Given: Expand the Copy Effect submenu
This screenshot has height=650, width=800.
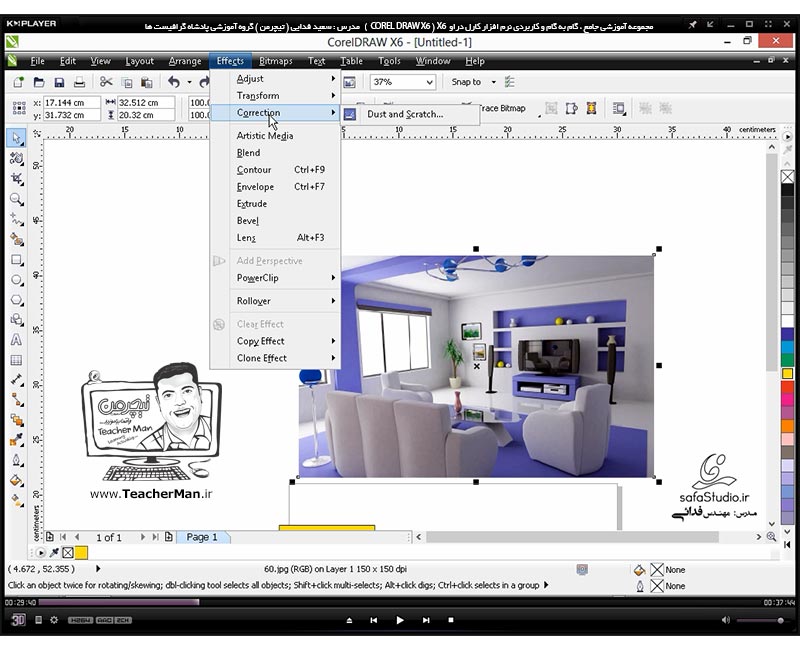Looking at the screenshot, I should tap(276, 341).
